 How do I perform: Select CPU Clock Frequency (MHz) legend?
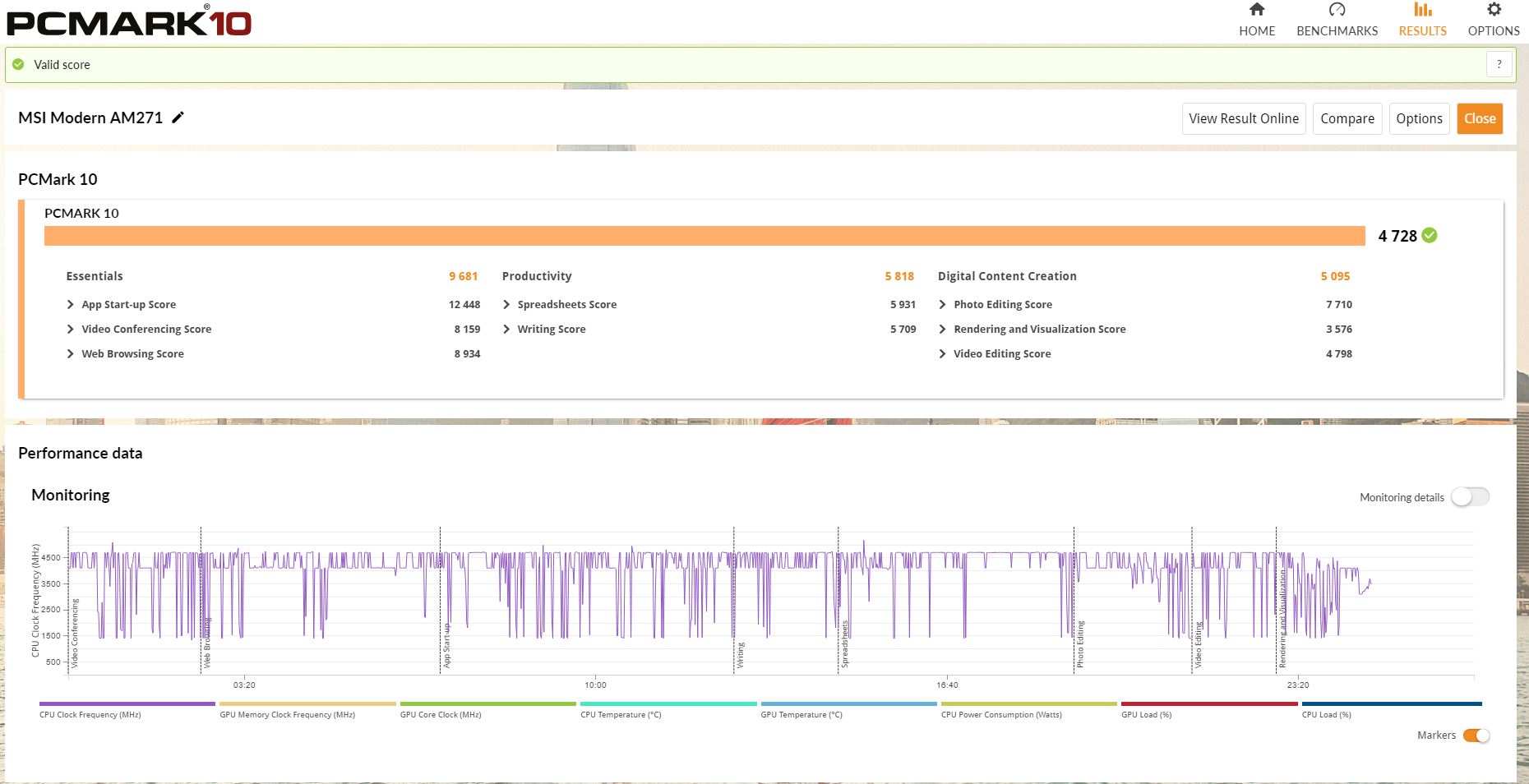pyautogui.click(x=127, y=709)
